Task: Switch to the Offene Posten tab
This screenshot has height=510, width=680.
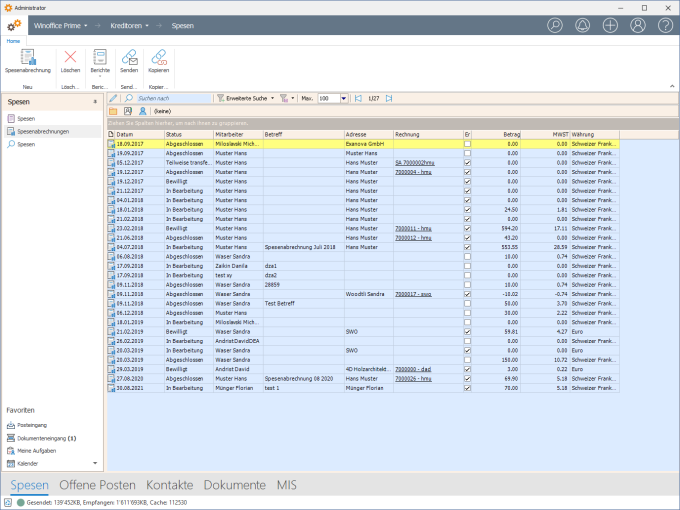Action: [x=98, y=485]
